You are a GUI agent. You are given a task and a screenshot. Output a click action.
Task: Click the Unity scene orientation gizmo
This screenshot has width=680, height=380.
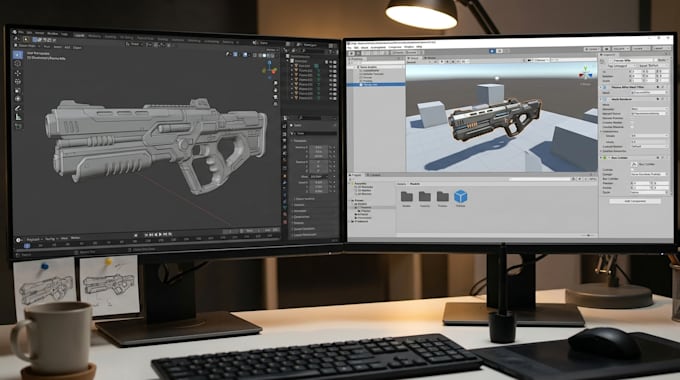585,73
